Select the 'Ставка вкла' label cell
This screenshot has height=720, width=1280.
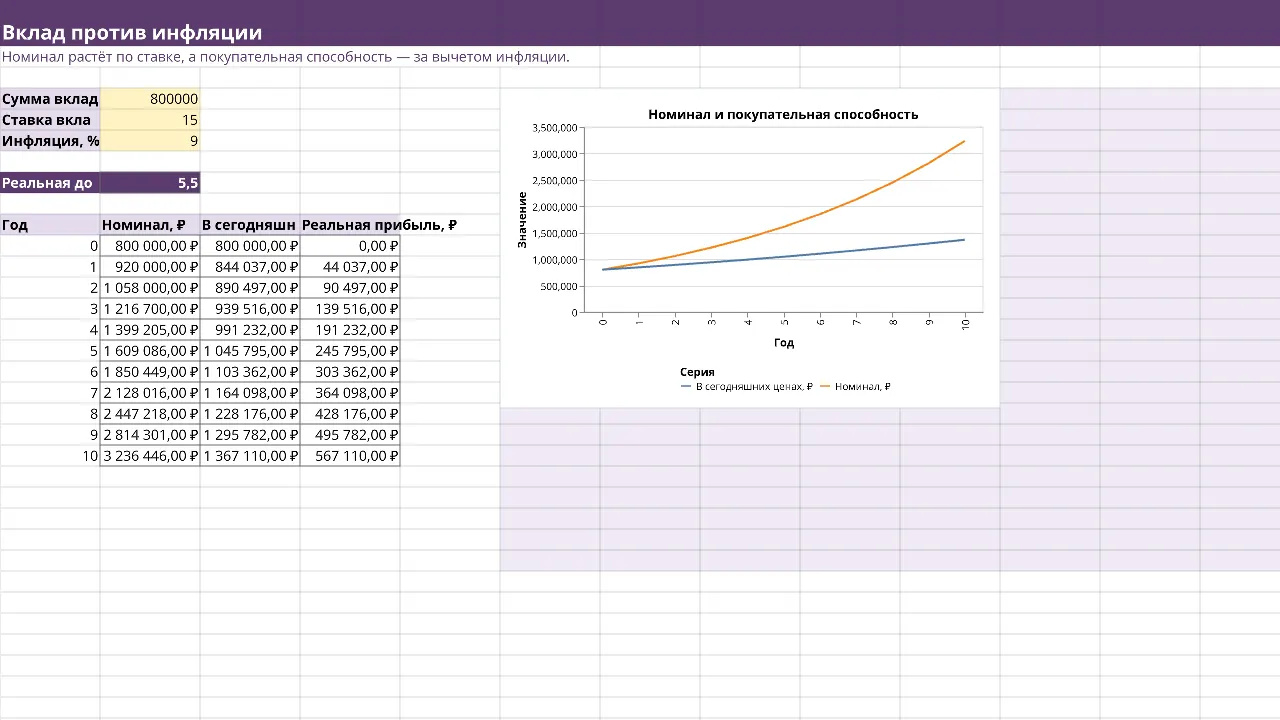(x=50, y=120)
